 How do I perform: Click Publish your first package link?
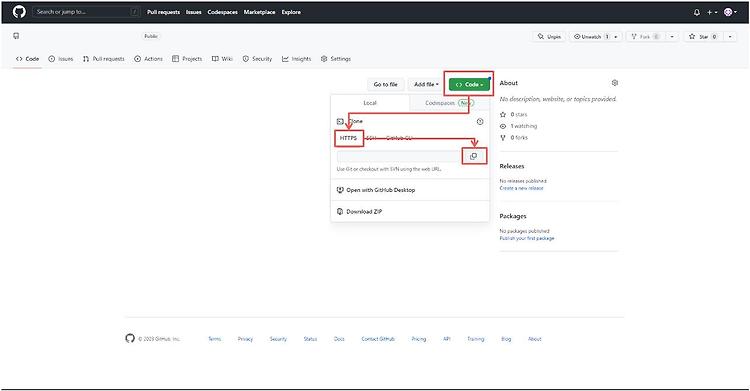point(527,238)
